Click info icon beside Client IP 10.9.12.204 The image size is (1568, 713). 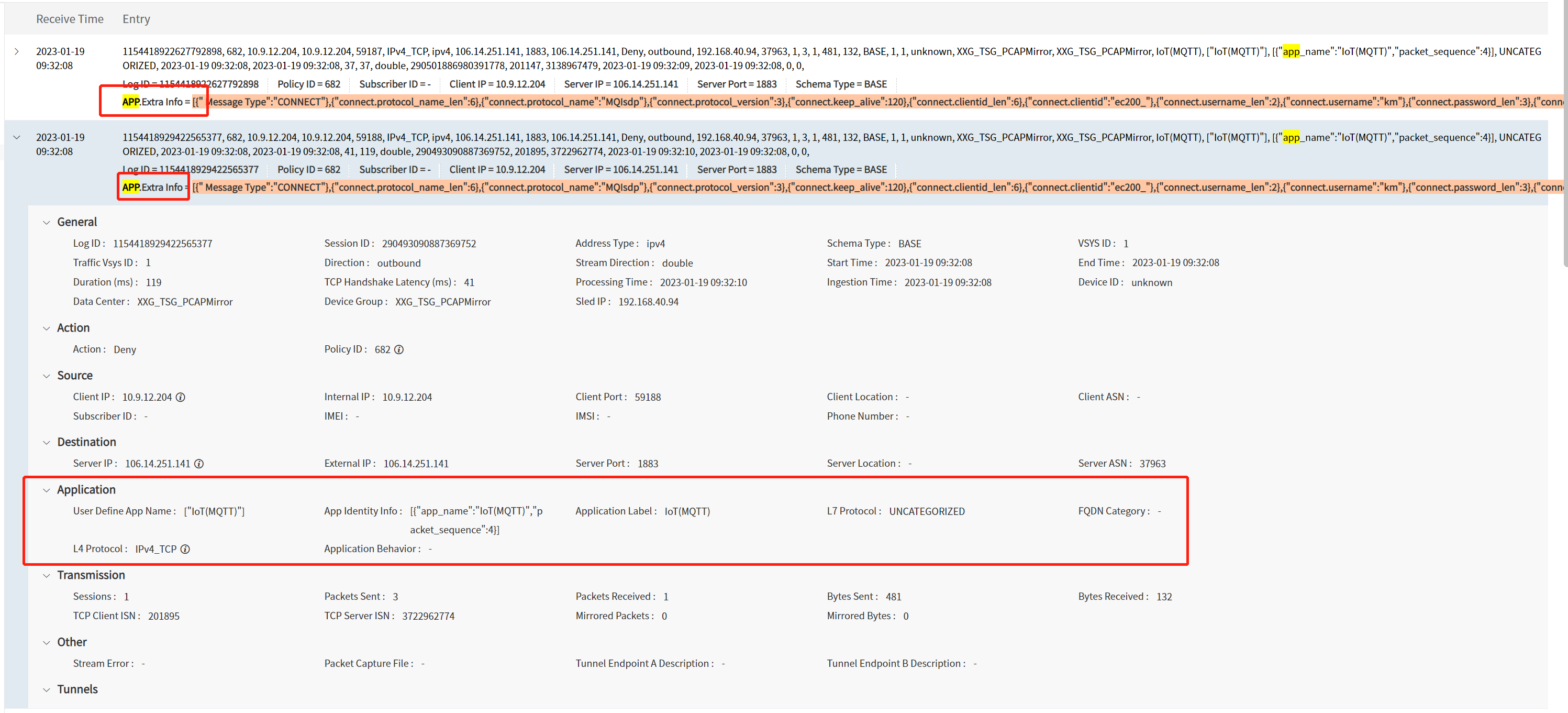[x=181, y=397]
